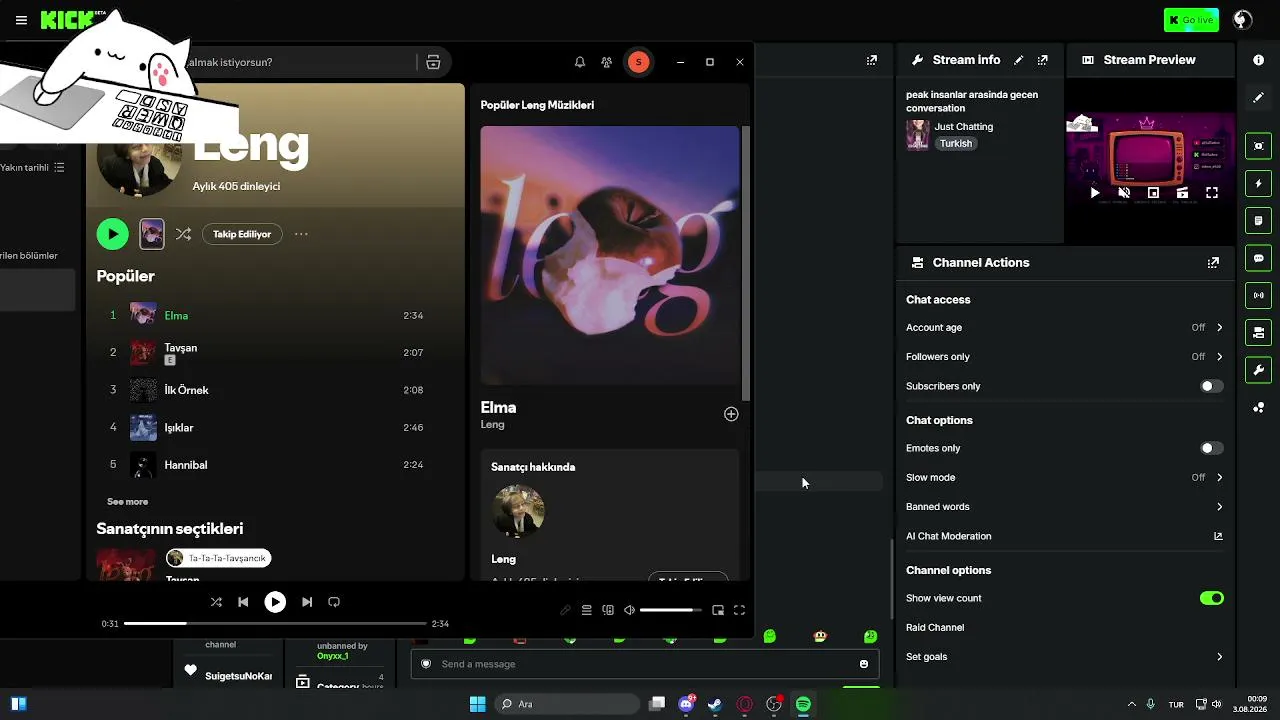Play the track Elma in Popüler list
The height and width of the screenshot is (720, 1280).
click(268, 315)
